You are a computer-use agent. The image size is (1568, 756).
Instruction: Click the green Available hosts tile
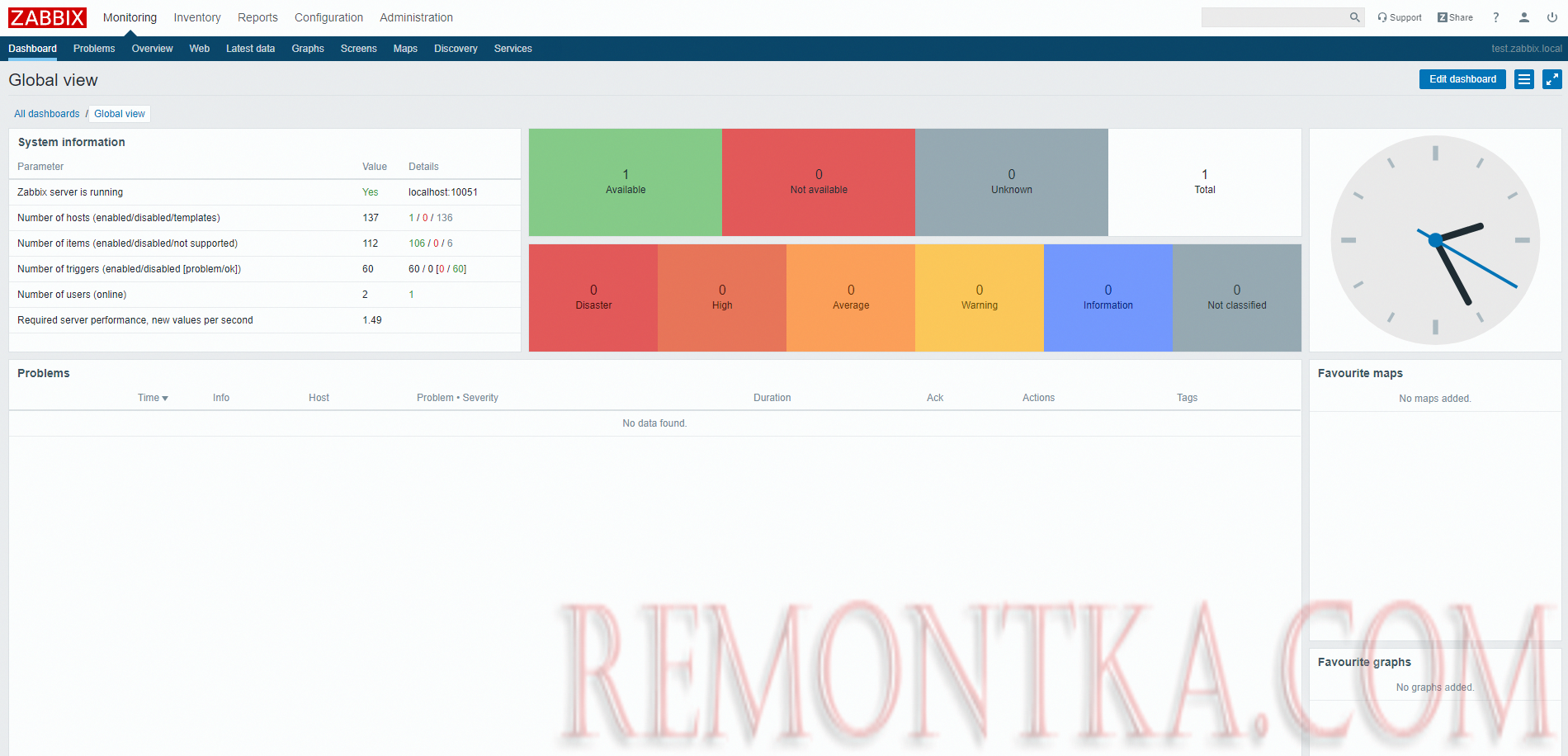(626, 182)
